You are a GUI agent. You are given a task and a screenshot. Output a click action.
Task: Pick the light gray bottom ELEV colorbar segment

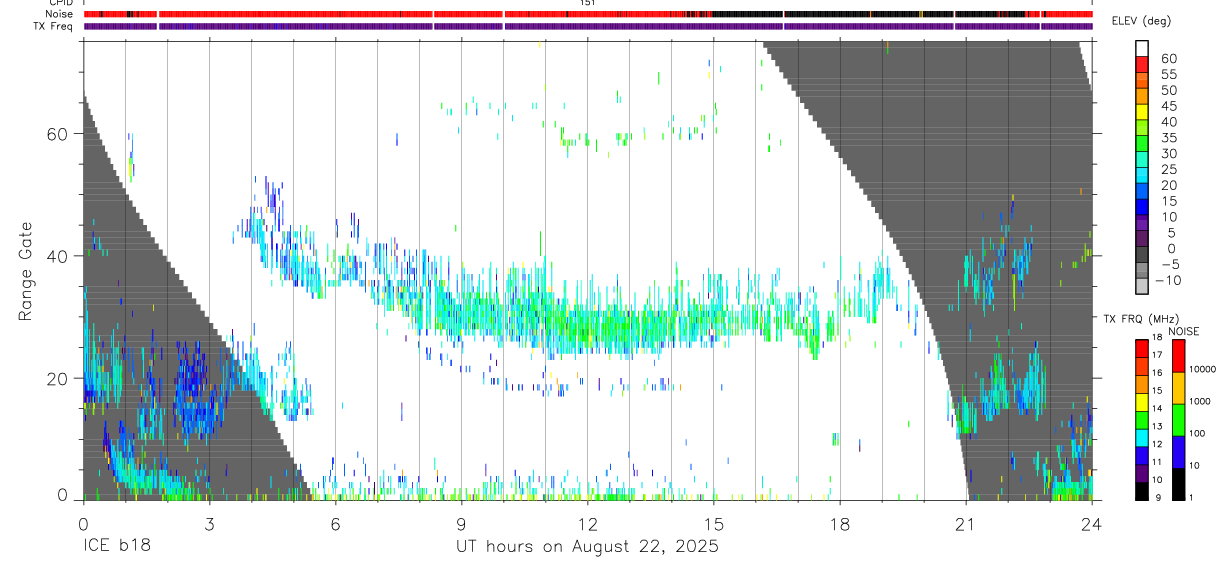(1142, 285)
